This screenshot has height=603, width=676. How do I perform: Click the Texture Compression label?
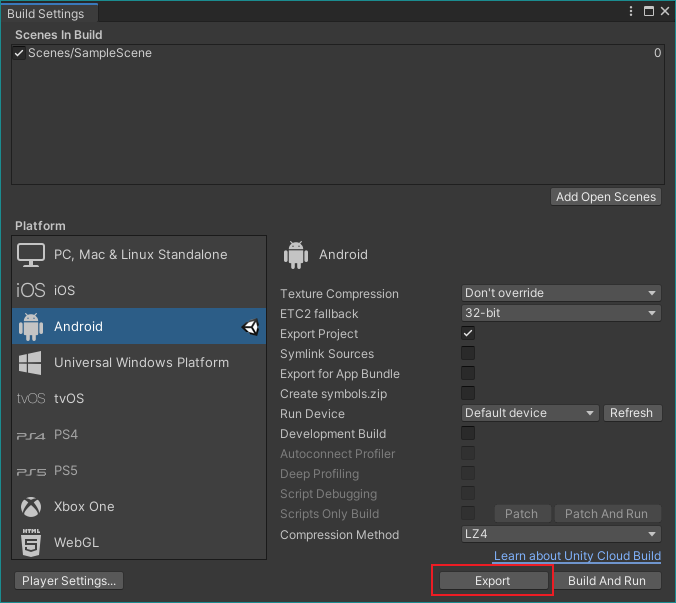pos(339,294)
